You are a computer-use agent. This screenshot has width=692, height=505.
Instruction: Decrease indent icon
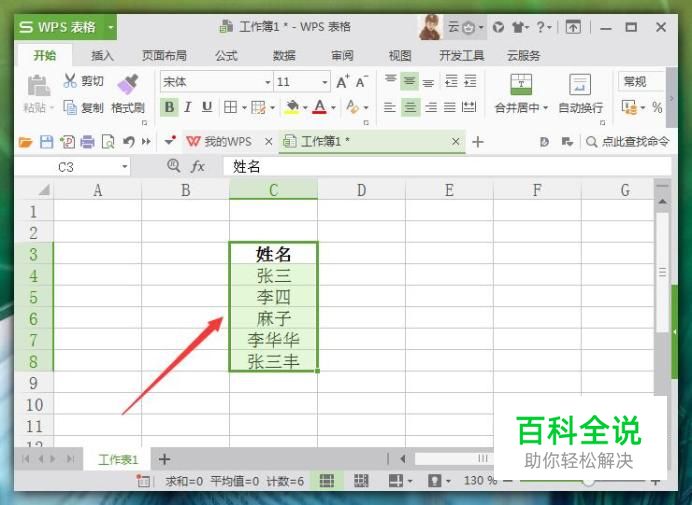point(451,82)
